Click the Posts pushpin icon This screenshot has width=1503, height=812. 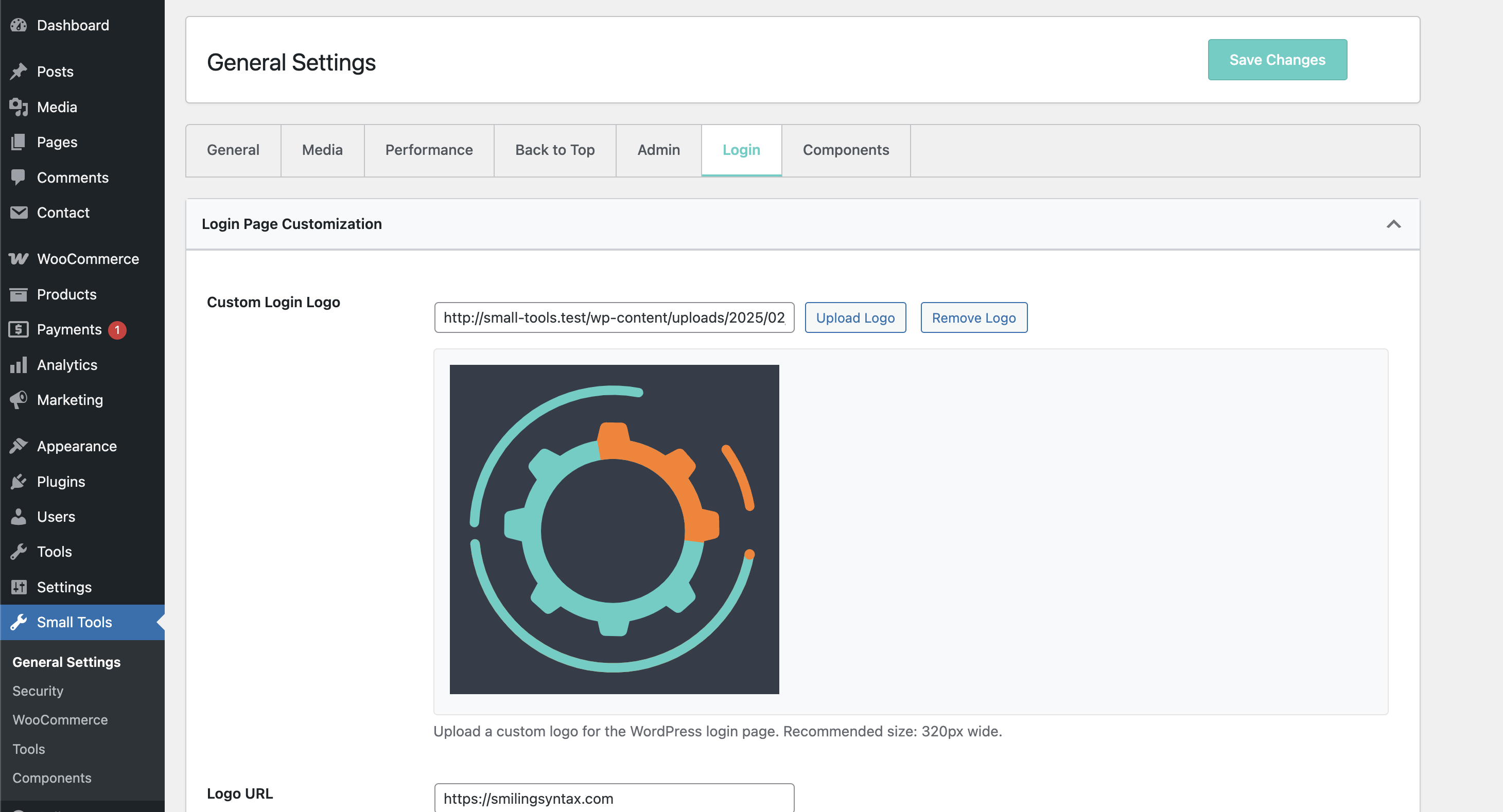pyautogui.click(x=19, y=71)
